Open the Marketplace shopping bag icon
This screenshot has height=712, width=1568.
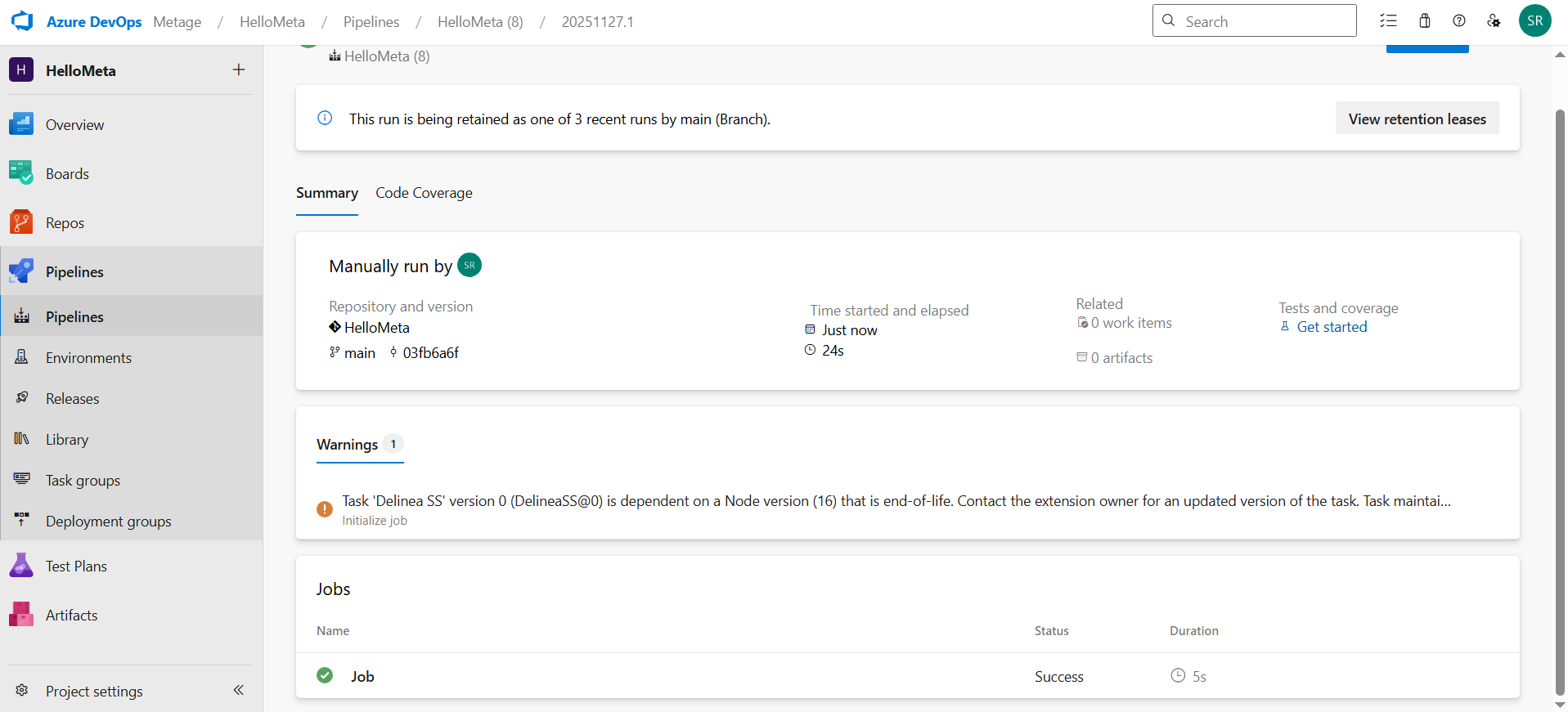click(1424, 21)
